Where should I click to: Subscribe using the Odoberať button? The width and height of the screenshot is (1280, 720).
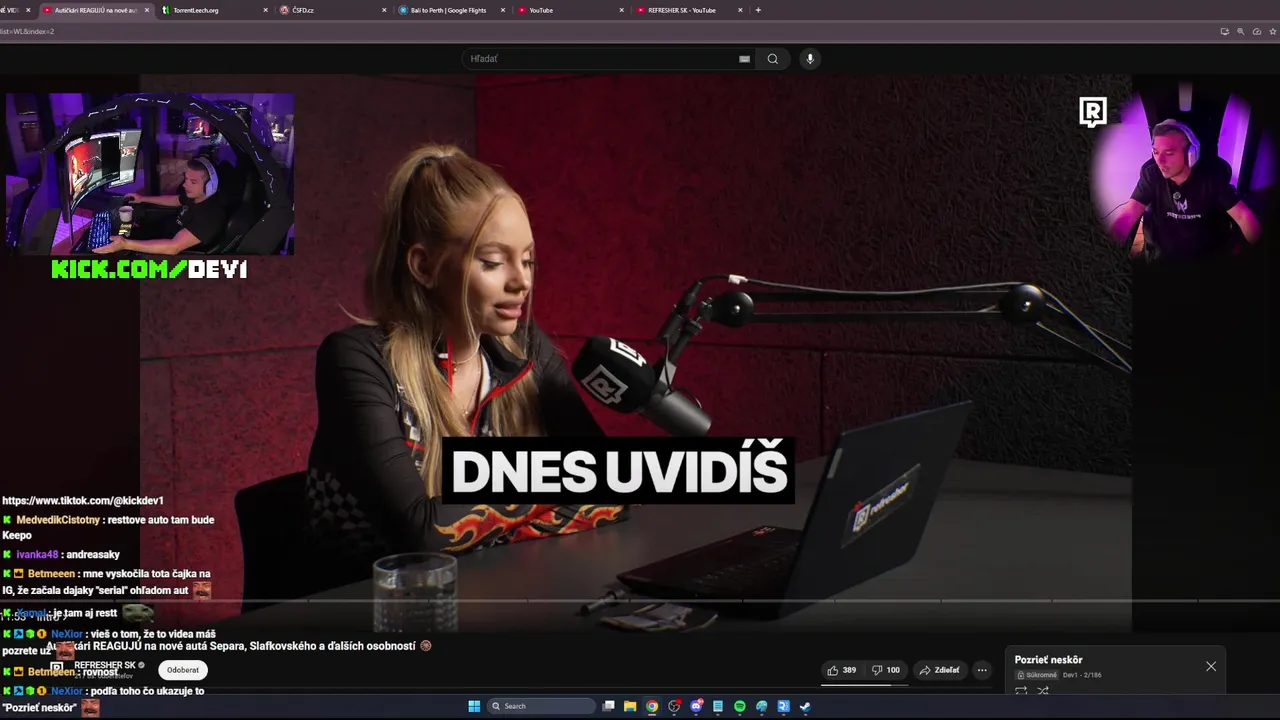[x=183, y=670]
